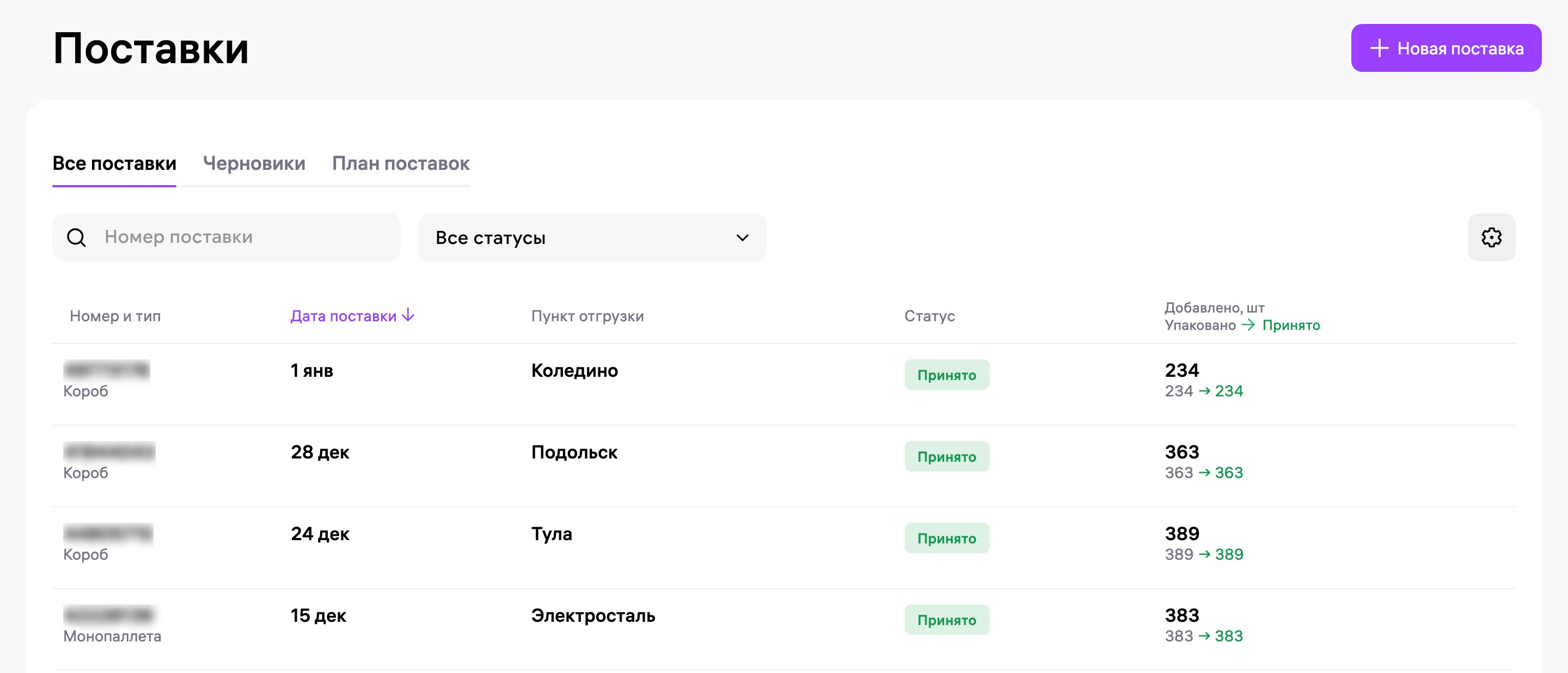Click Принято status badge in Коледино row
The image size is (1568, 673).
[947, 375]
